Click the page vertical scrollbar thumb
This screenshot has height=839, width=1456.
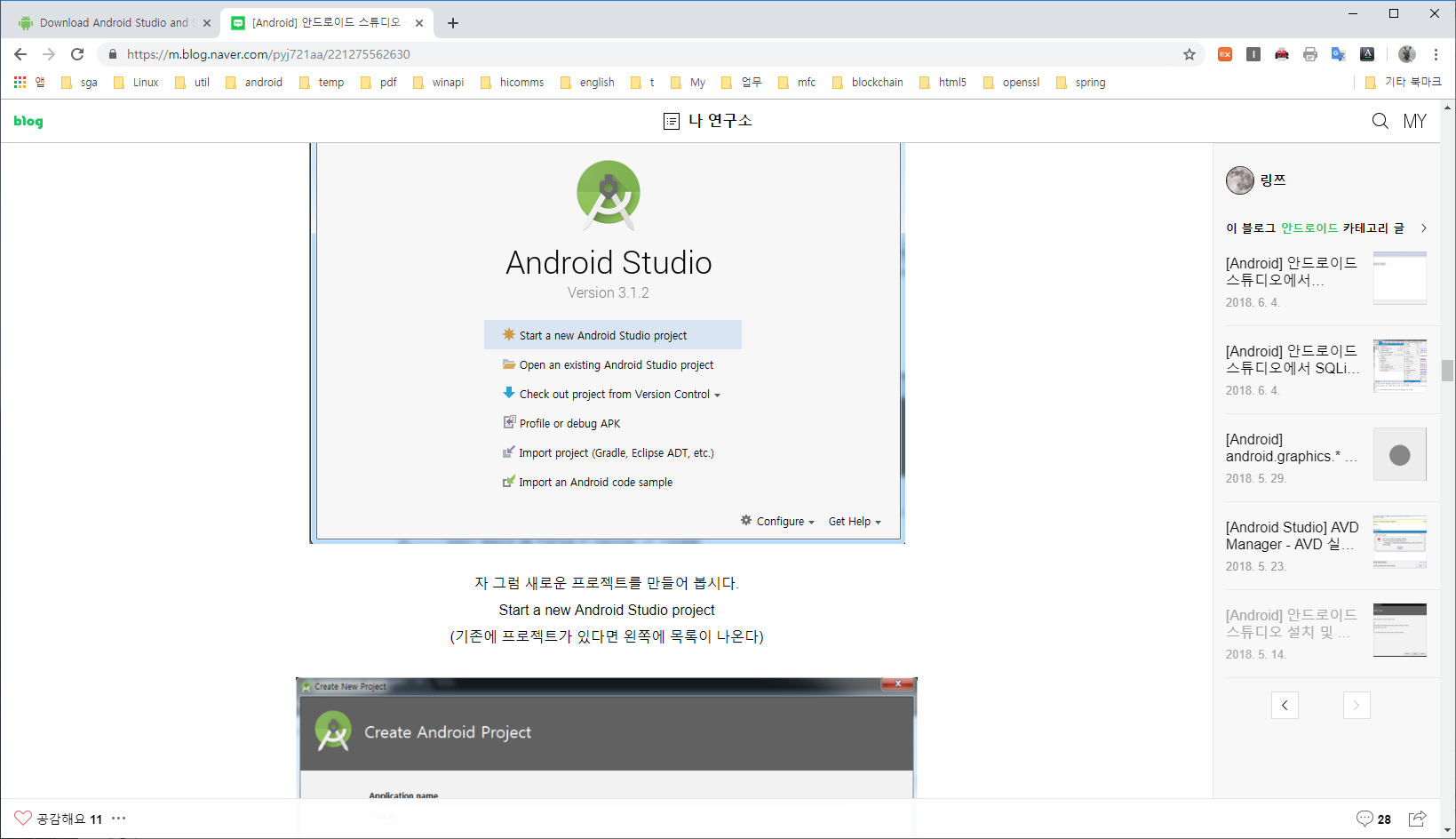click(1448, 370)
